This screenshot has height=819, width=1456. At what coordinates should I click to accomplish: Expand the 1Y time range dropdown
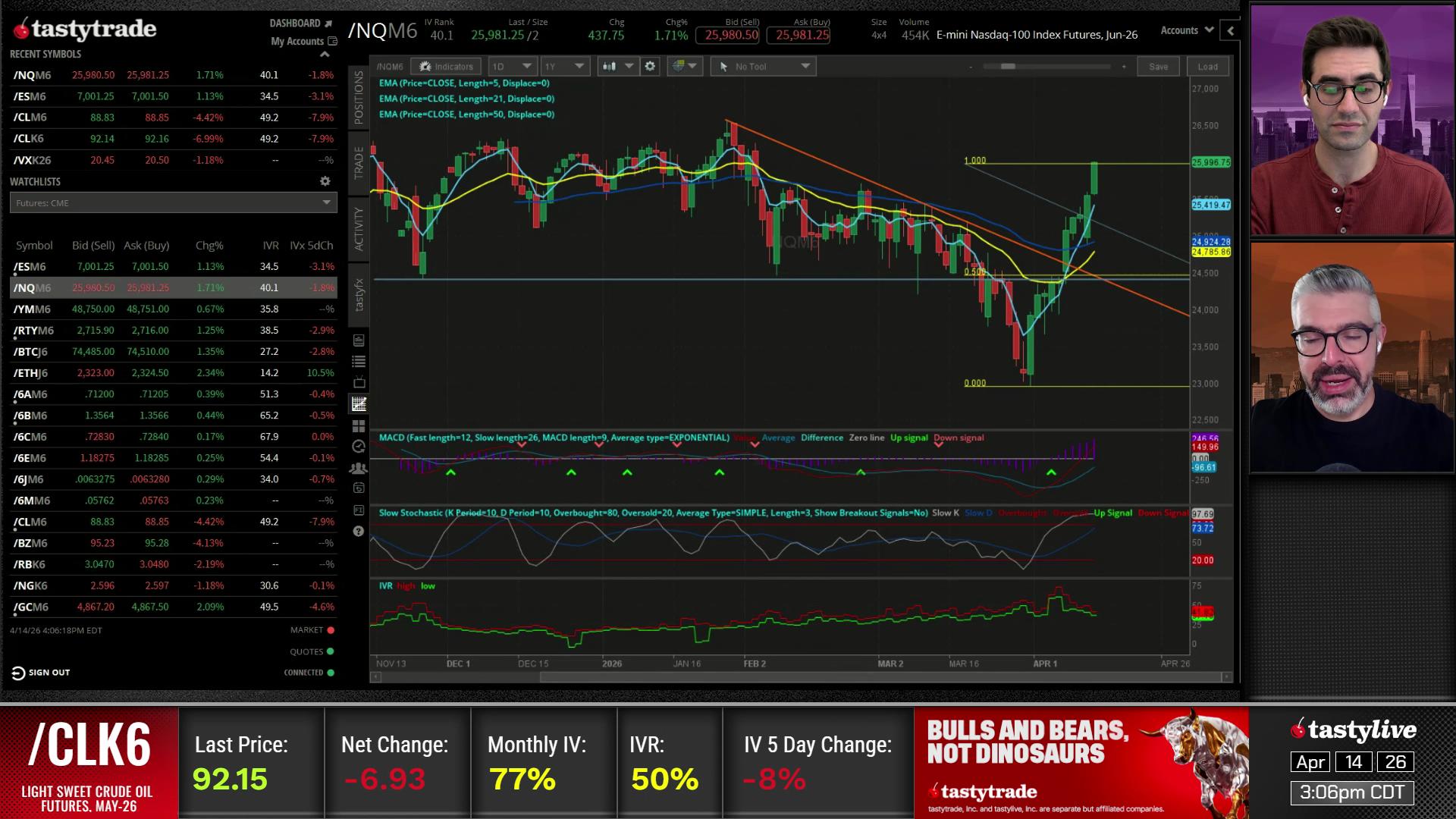pyautogui.click(x=564, y=67)
